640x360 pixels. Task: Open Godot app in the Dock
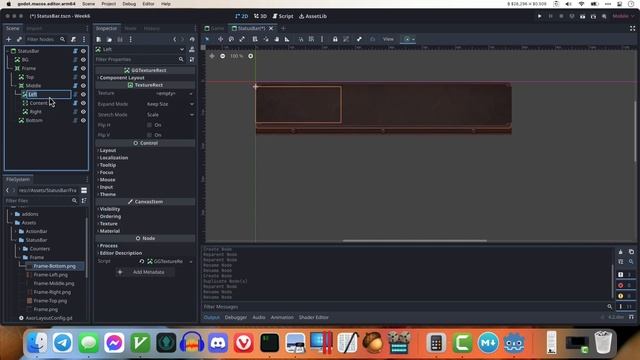514,342
